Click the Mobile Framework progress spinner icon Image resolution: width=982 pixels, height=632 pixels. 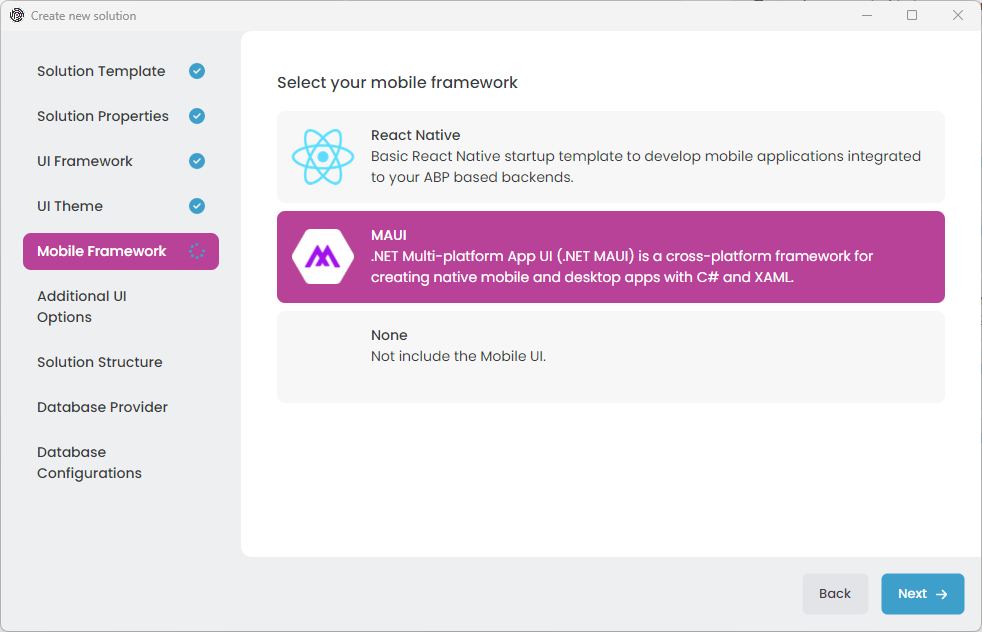click(x=197, y=251)
